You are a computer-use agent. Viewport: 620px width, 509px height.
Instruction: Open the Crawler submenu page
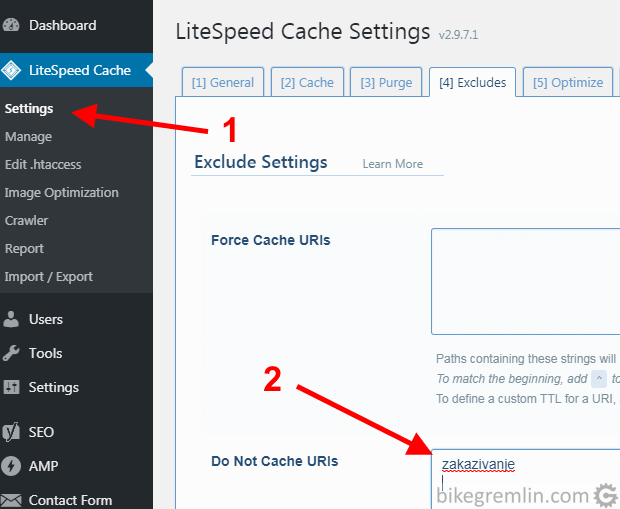click(26, 221)
